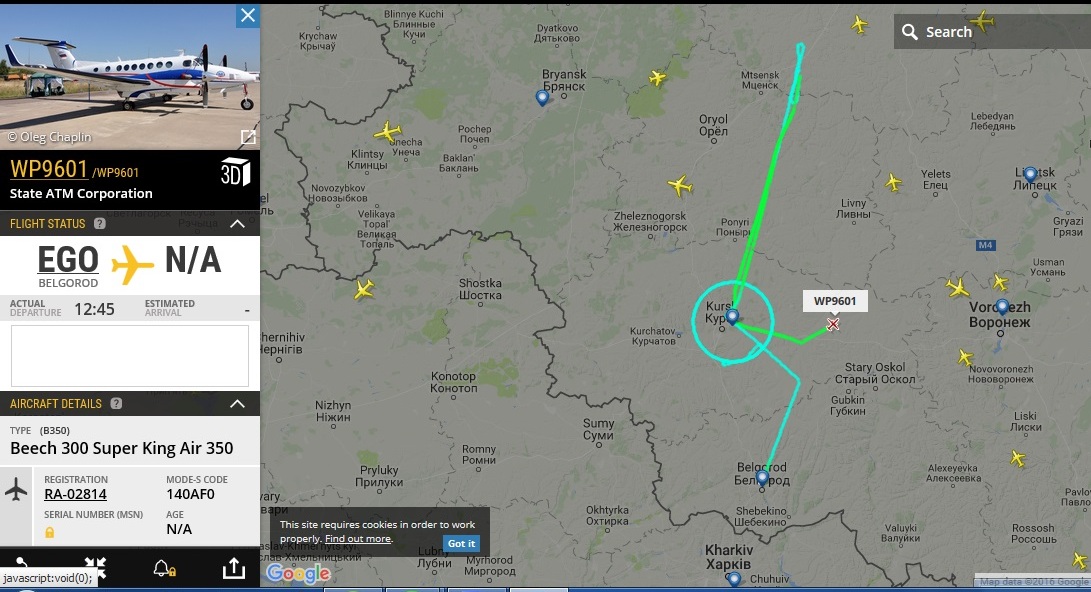Click the Aircraft Details help question mark

116,403
